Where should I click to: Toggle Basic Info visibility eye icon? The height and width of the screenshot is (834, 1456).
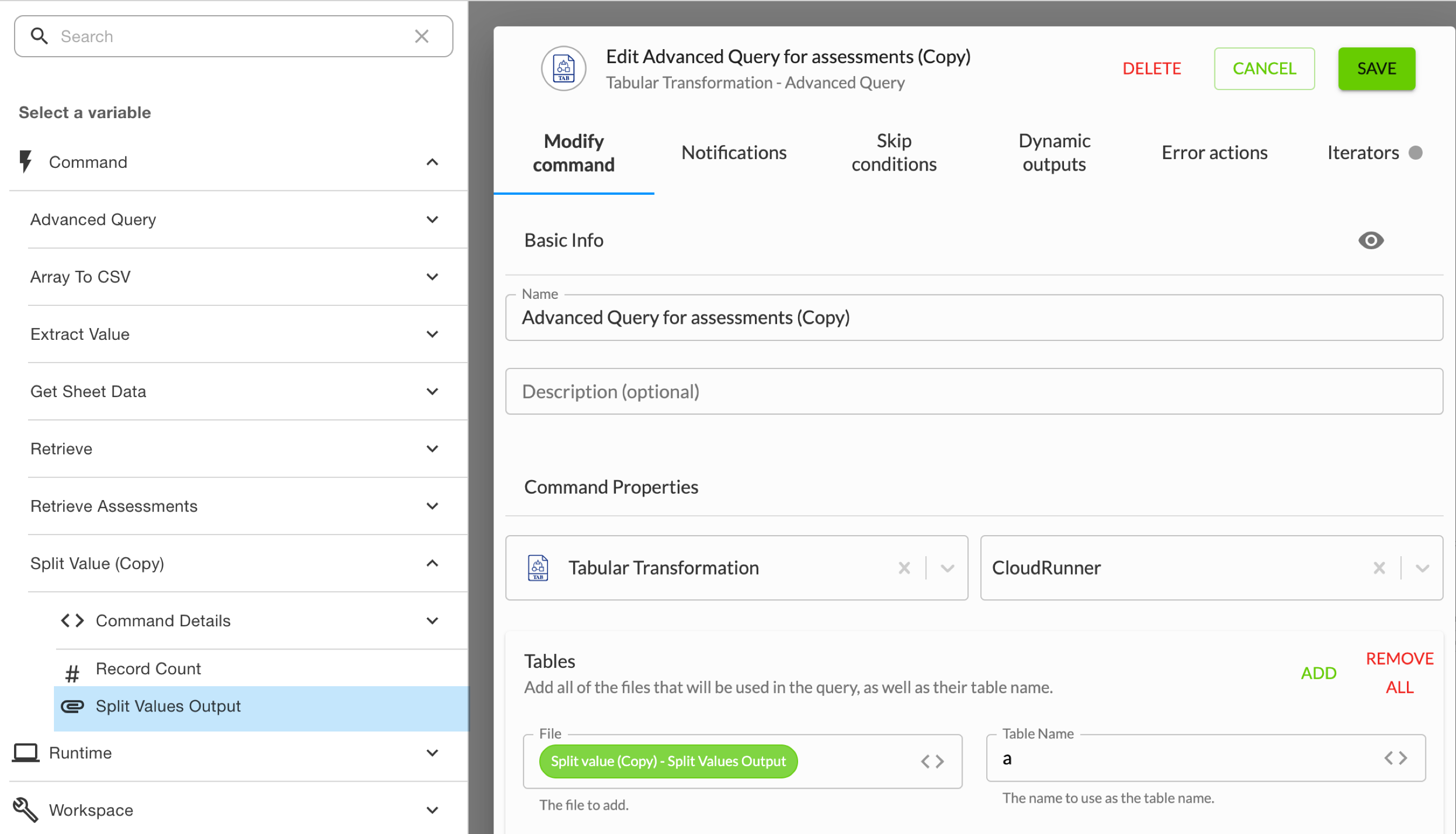(1371, 241)
